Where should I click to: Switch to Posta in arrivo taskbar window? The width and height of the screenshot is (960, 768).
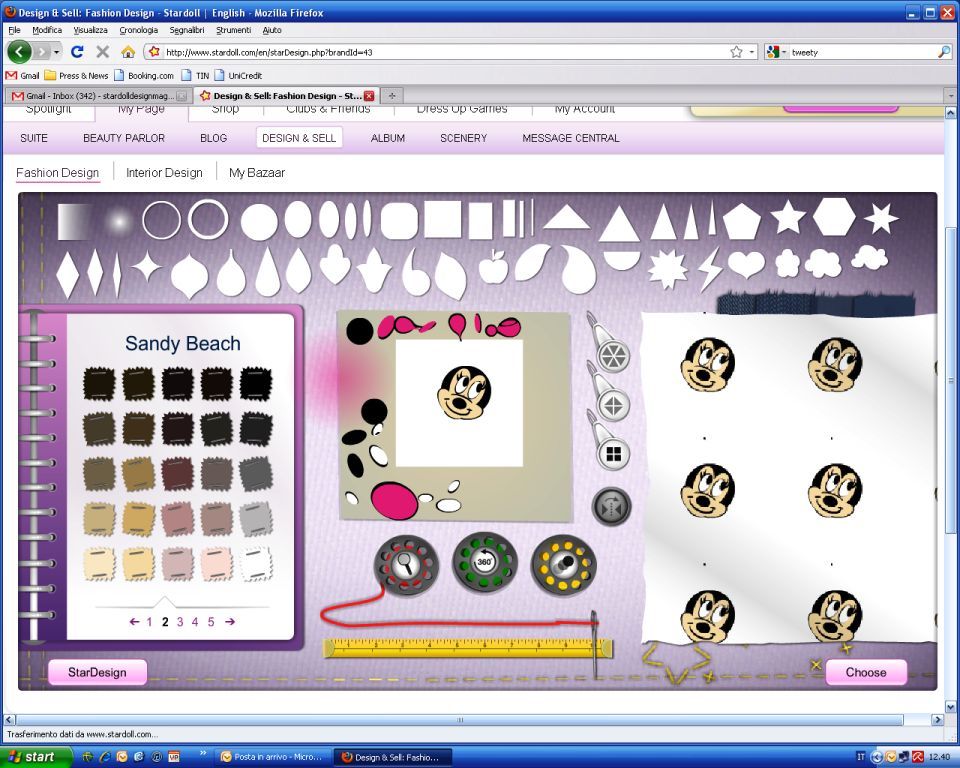pos(274,757)
